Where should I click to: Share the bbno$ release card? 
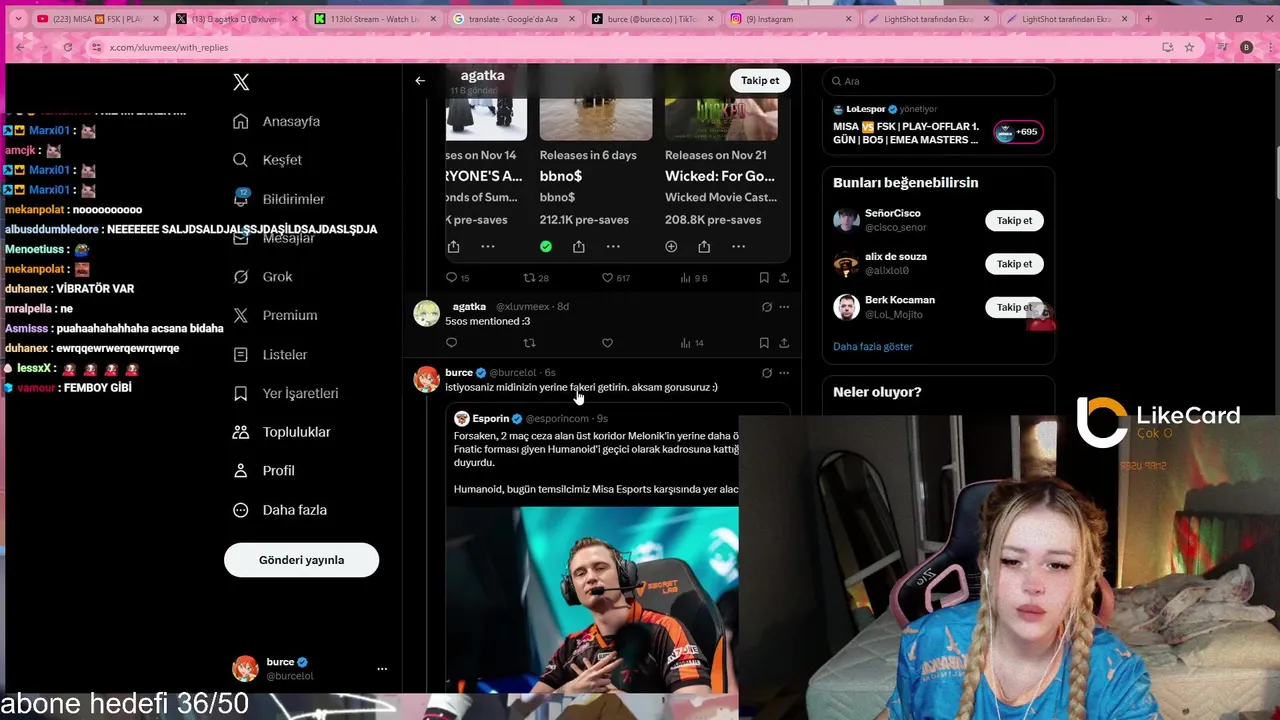[579, 246]
